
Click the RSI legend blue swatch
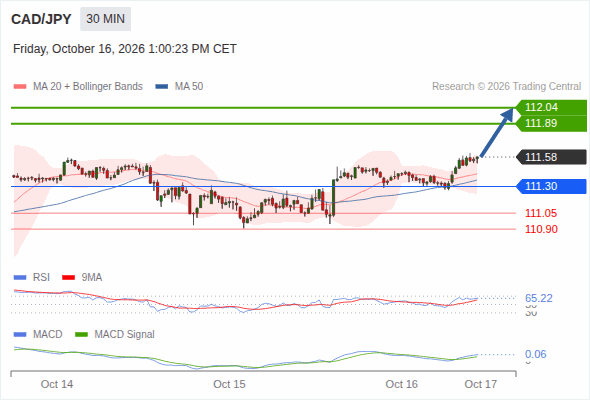(20, 278)
